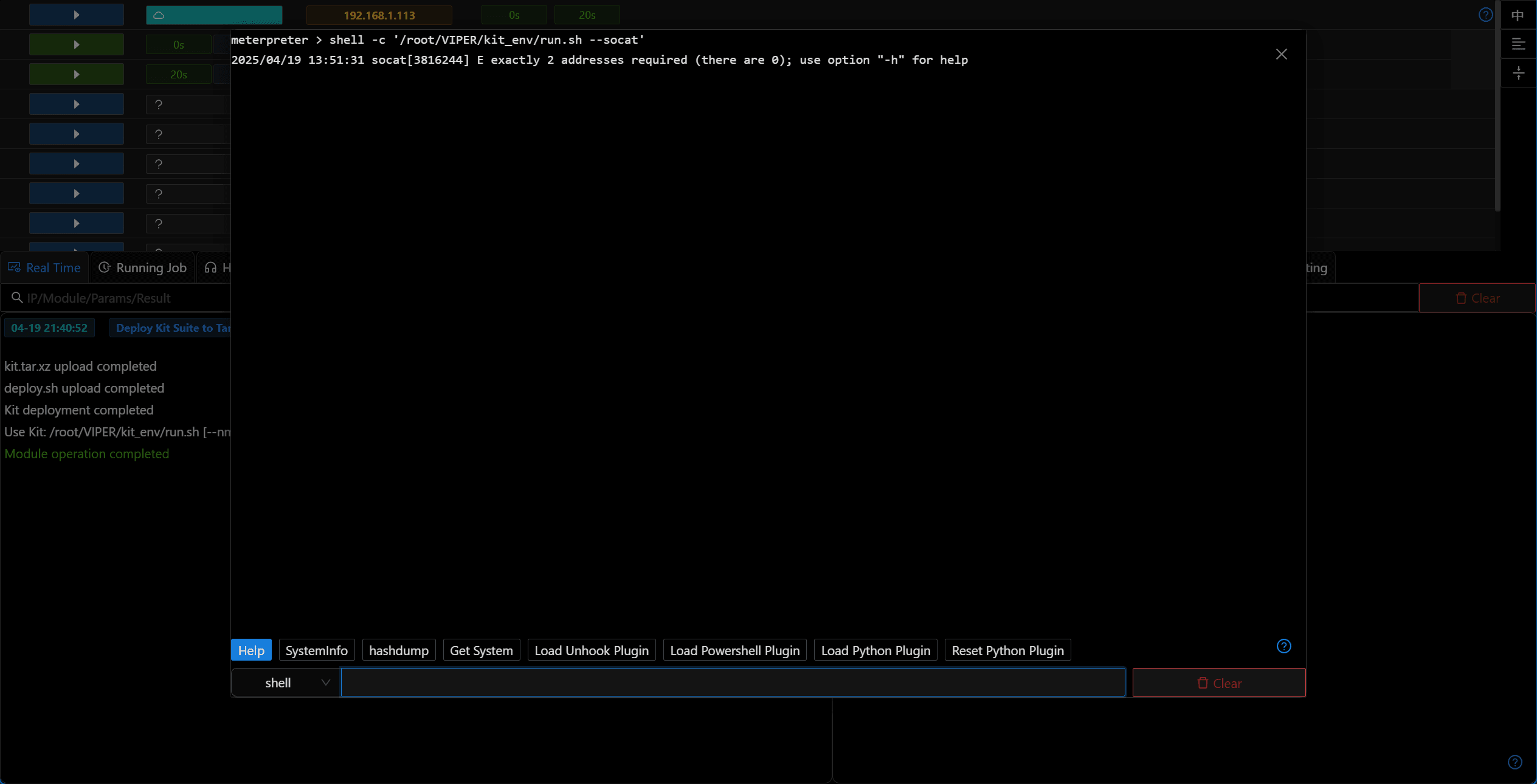Click the terminal help question-mark icon
The height and width of the screenshot is (784, 1537).
pyautogui.click(x=1283, y=646)
